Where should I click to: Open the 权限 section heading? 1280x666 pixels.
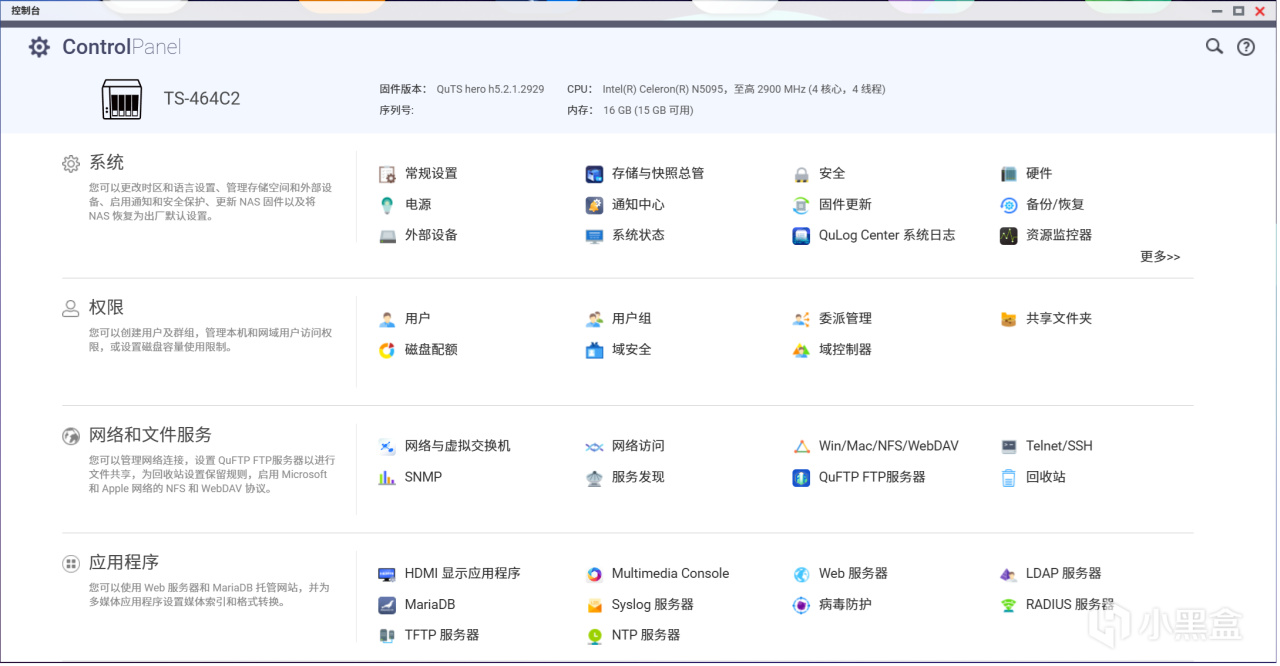coord(107,308)
